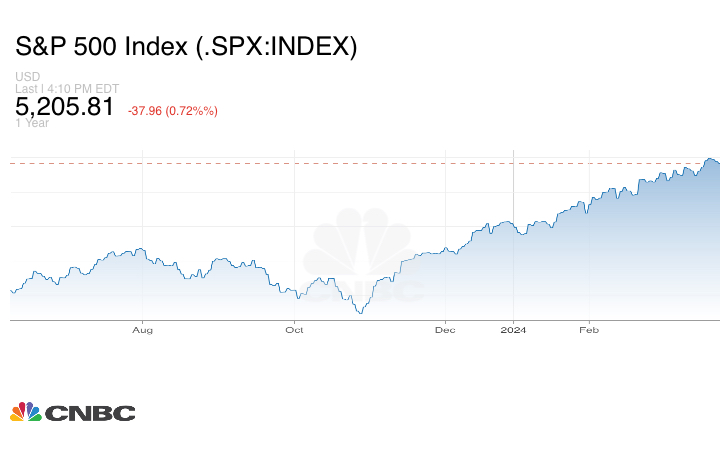The height and width of the screenshot is (450, 720).
Task: Click the Dec label on the time axis
Action: [x=445, y=329]
